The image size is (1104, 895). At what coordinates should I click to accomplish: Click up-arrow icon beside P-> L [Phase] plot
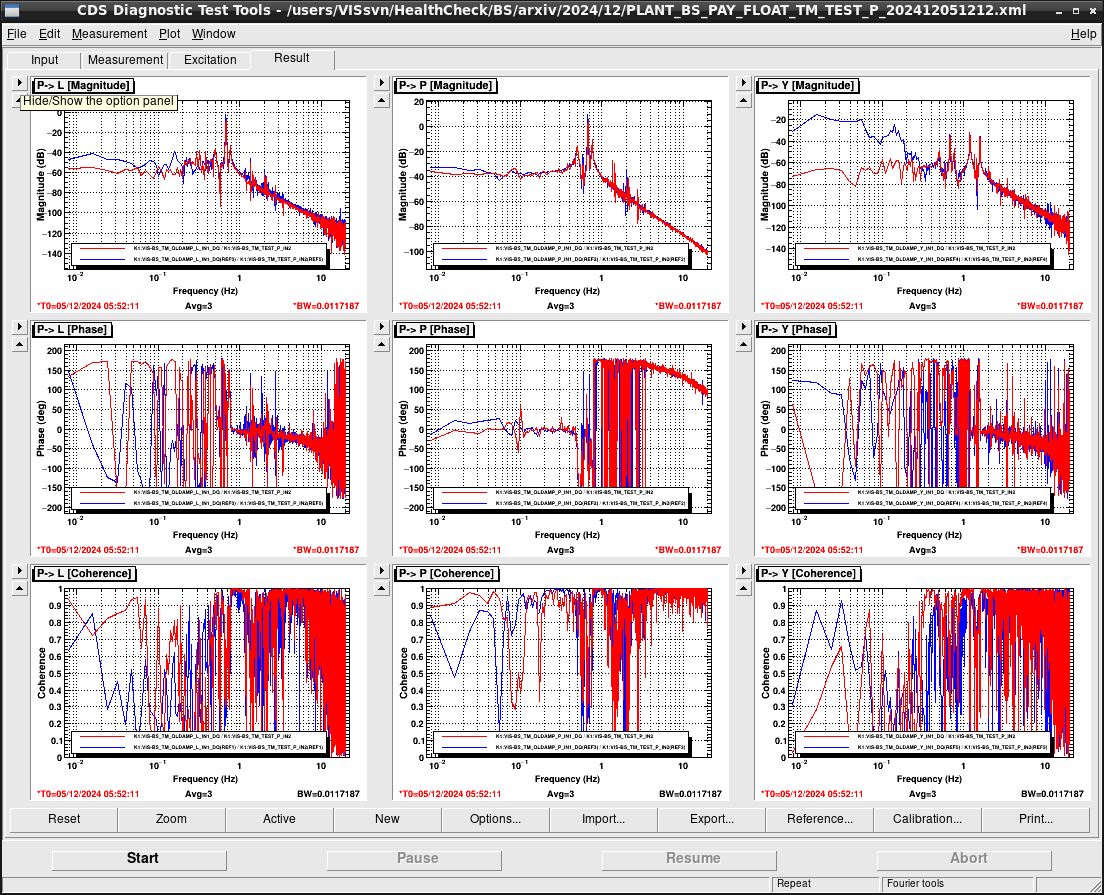pos(20,345)
